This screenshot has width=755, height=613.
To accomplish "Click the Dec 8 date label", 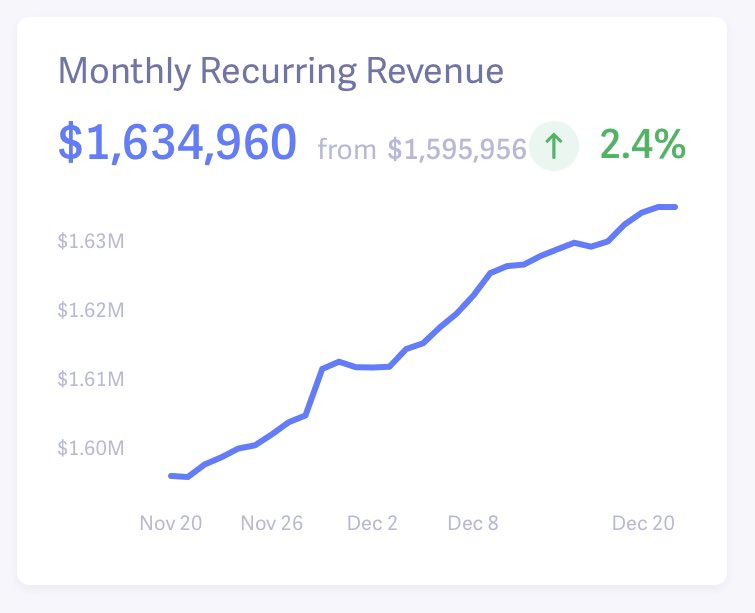I will 473,523.
